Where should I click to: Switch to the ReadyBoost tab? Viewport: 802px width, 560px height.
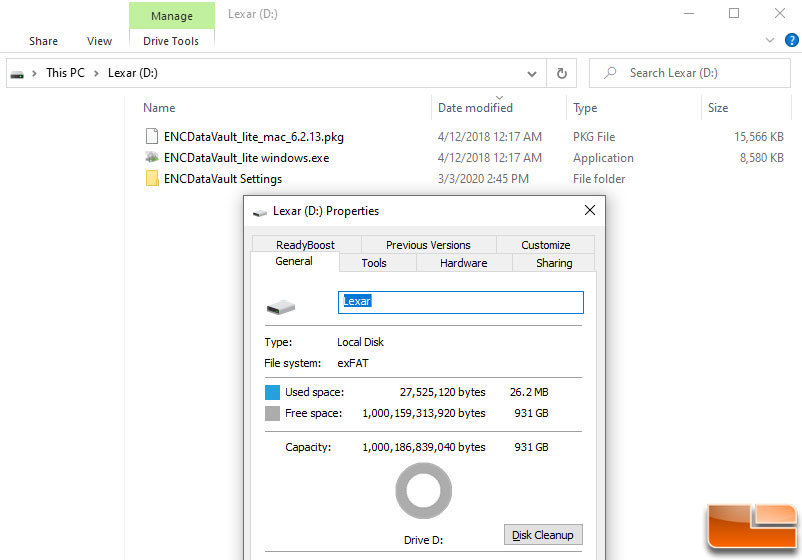[x=305, y=244]
